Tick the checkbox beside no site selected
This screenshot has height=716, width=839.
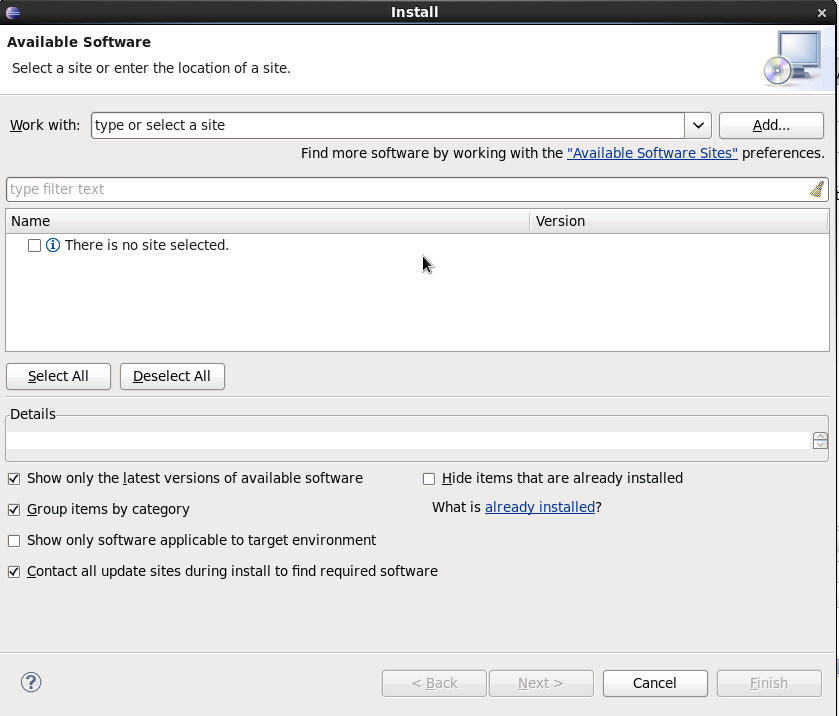35,245
